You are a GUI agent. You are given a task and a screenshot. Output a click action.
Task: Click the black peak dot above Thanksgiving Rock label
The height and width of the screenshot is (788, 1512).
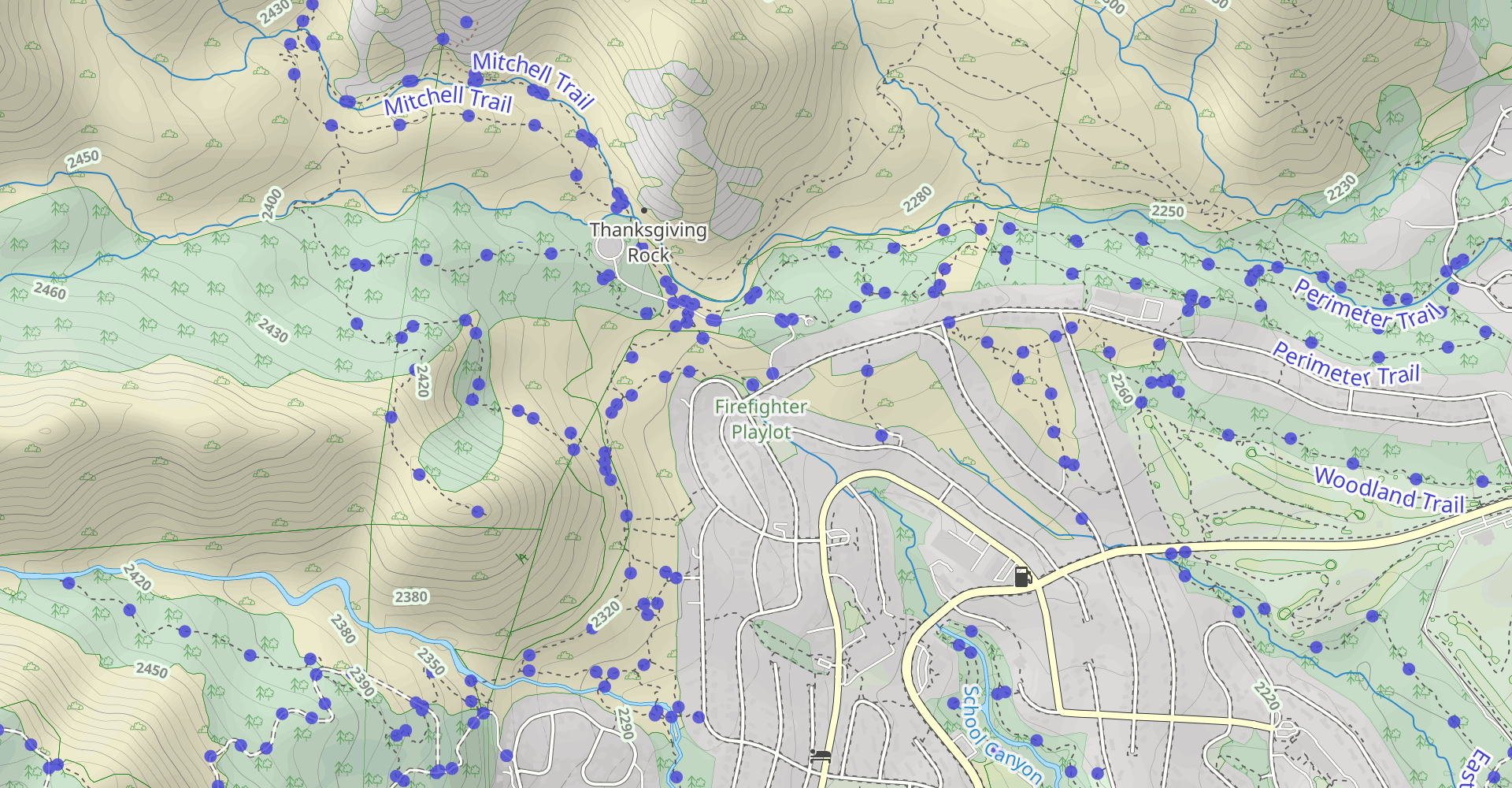643,210
